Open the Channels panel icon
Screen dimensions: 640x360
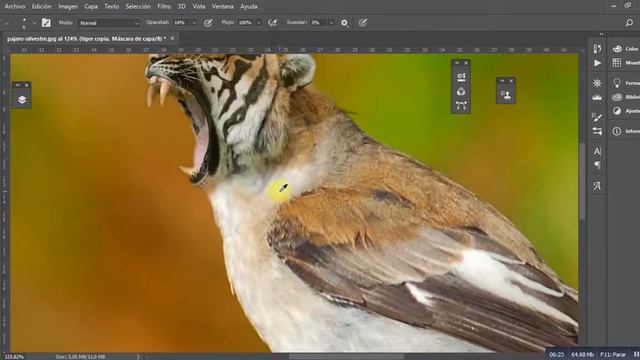461,91
